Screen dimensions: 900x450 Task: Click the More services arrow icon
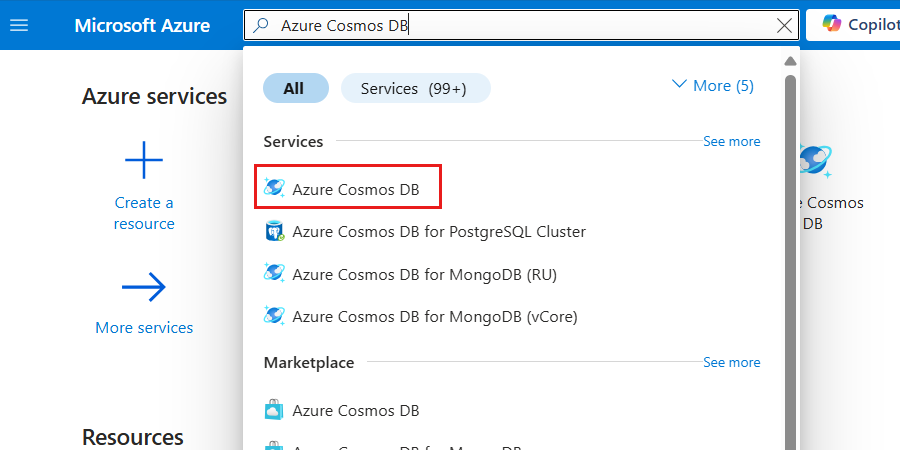[x=144, y=288]
